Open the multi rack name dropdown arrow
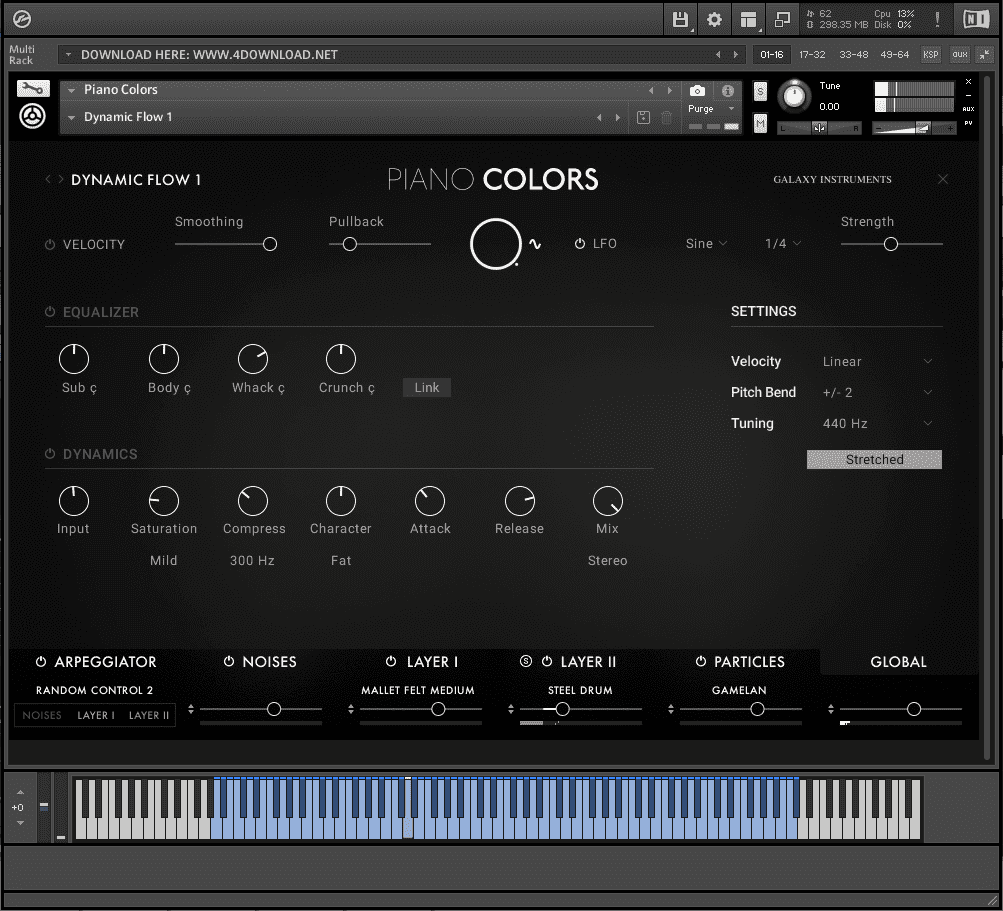 pyautogui.click(x=68, y=54)
